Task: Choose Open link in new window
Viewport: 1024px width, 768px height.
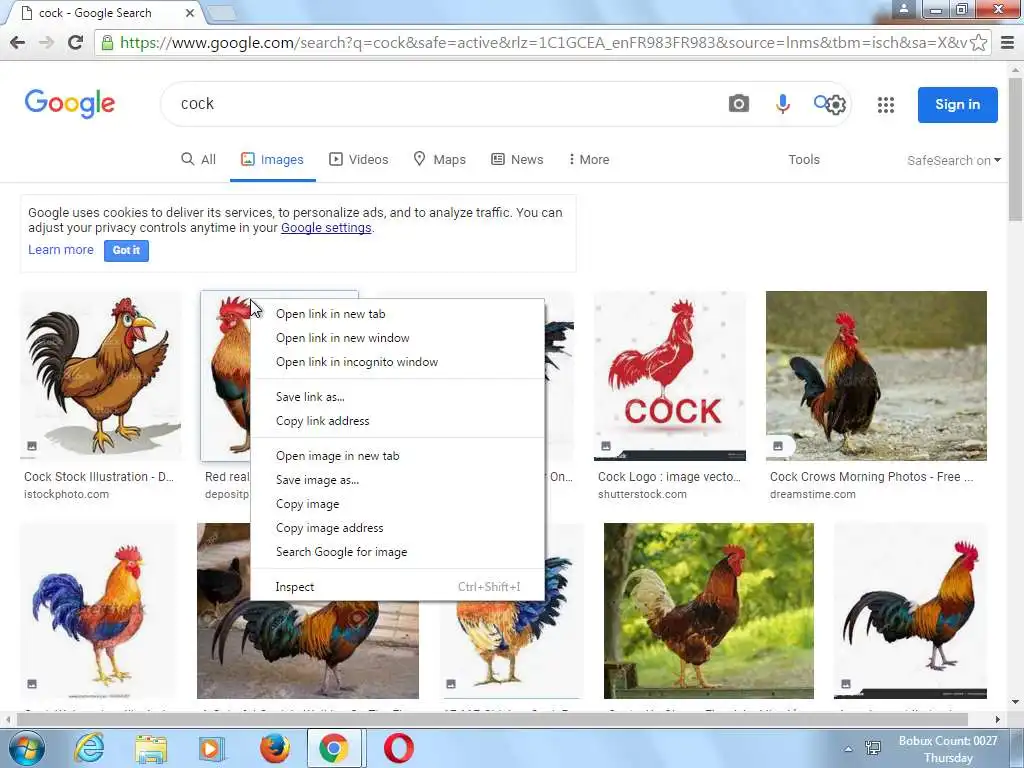Action: 397,338
